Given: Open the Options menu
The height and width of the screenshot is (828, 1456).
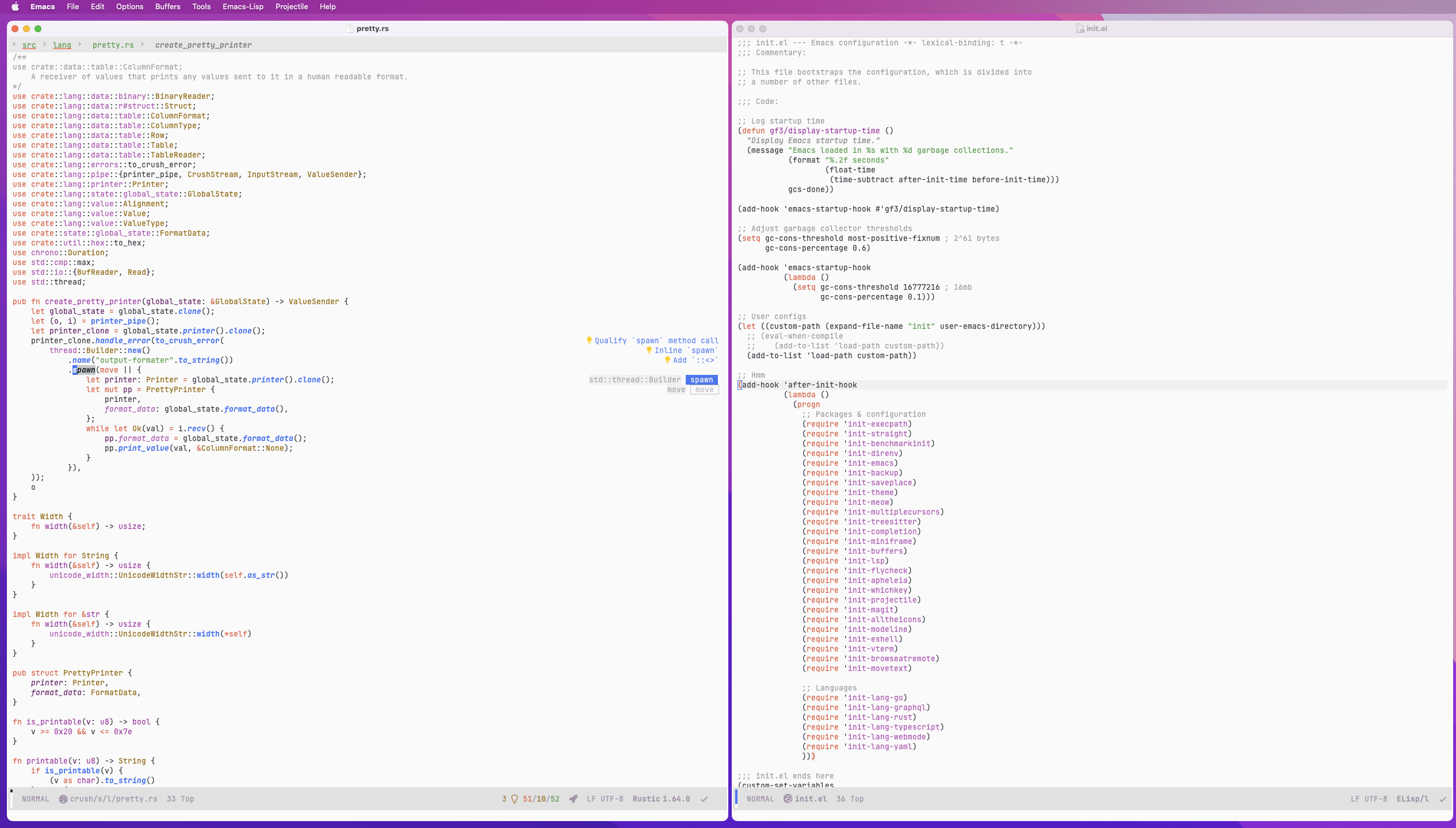Looking at the screenshot, I should point(129,7).
